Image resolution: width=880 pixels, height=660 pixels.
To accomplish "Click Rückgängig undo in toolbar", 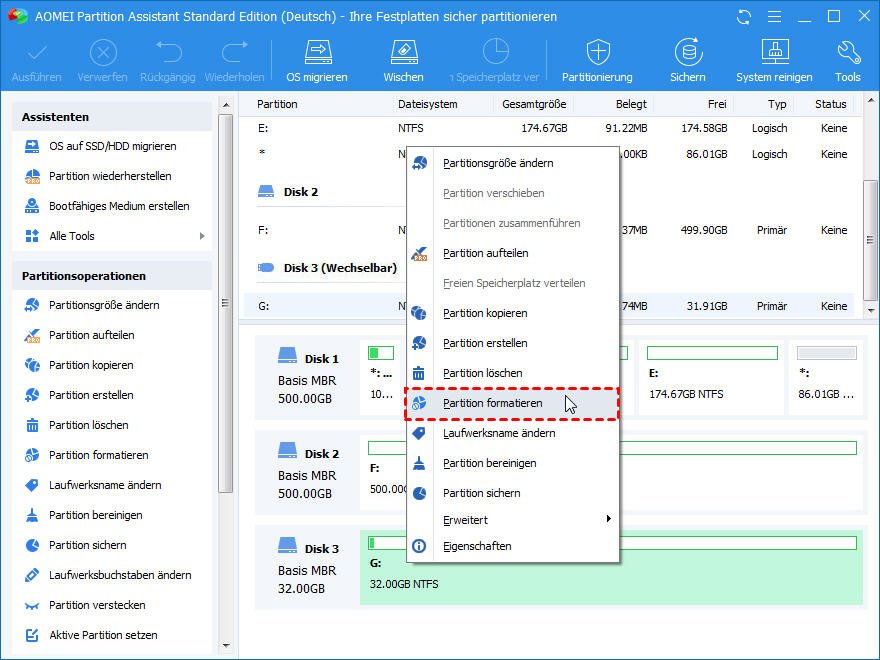I will pos(168,61).
